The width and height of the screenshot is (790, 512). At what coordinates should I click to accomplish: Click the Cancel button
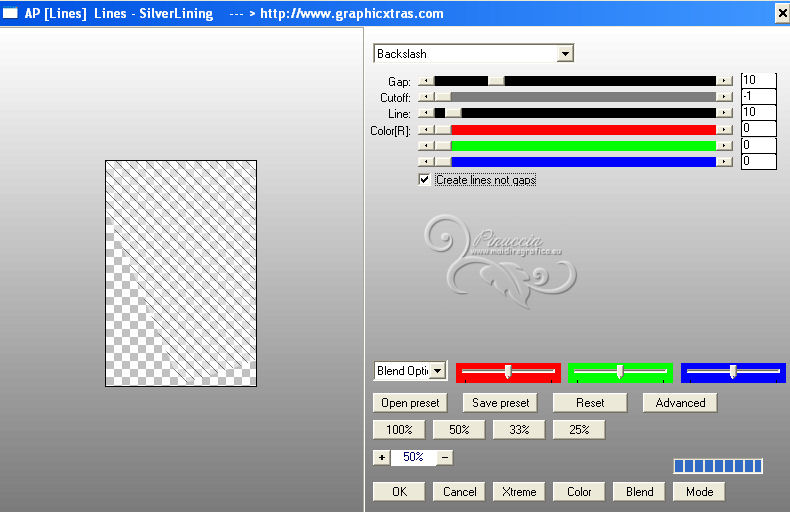(x=459, y=492)
